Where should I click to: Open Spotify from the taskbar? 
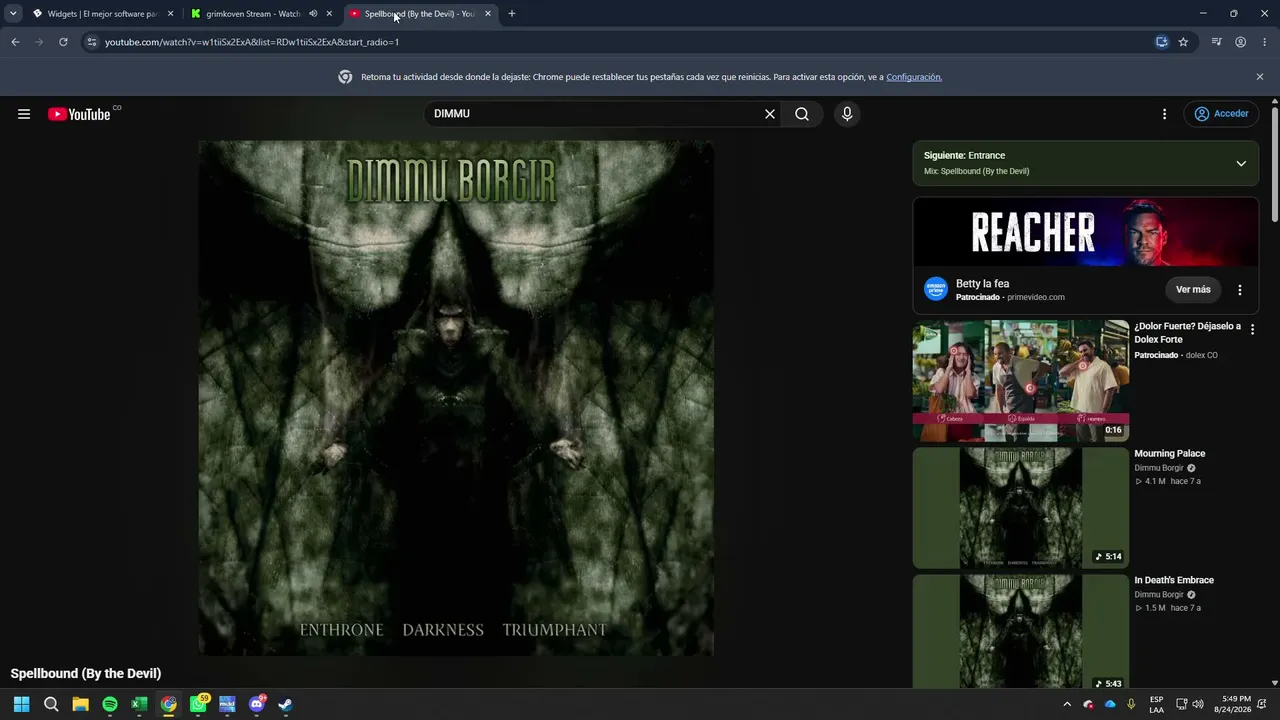click(x=110, y=704)
